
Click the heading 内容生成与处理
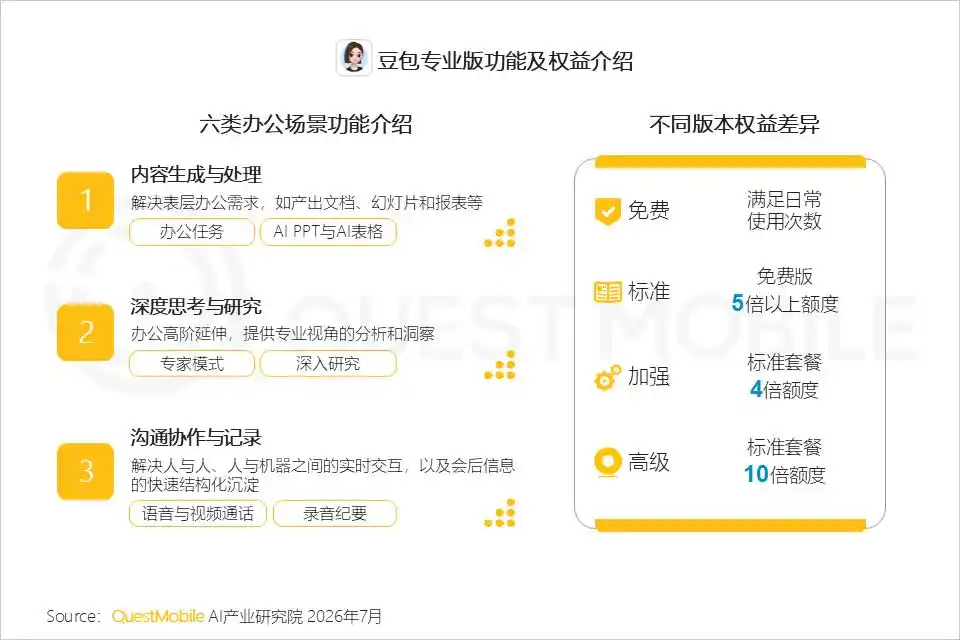tap(196, 175)
